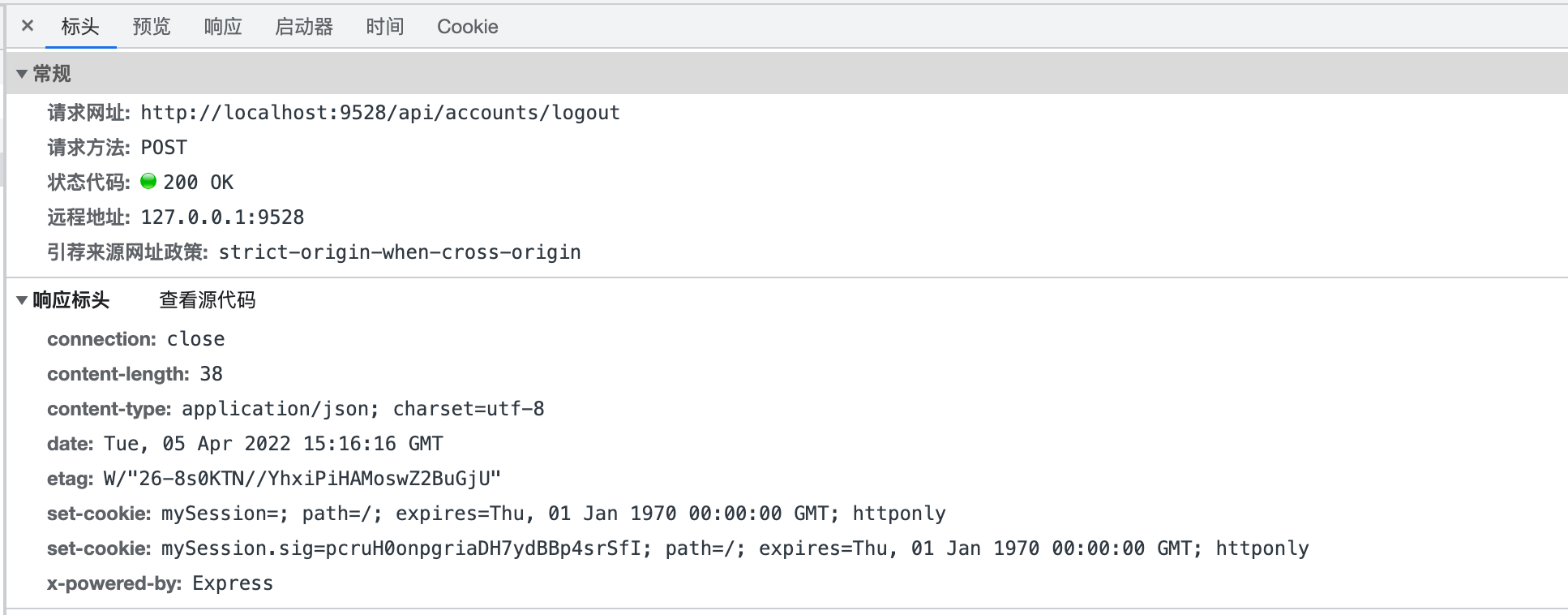This screenshot has width=1568, height=615.
Task: Switch to the 预览 tab
Action: tap(150, 26)
